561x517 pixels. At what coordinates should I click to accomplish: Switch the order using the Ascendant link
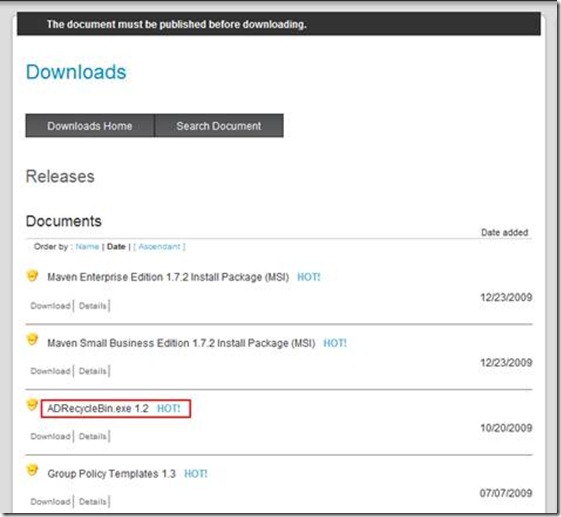click(x=159, y=247)
